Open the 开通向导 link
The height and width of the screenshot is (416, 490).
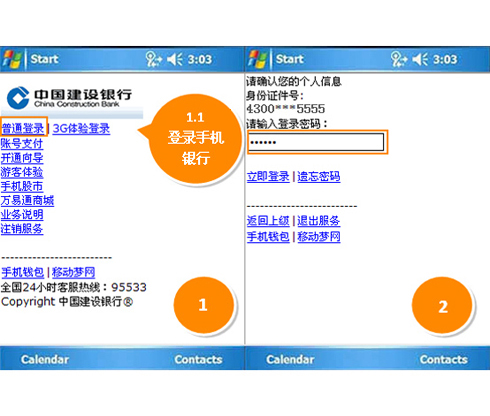point(22,158)
